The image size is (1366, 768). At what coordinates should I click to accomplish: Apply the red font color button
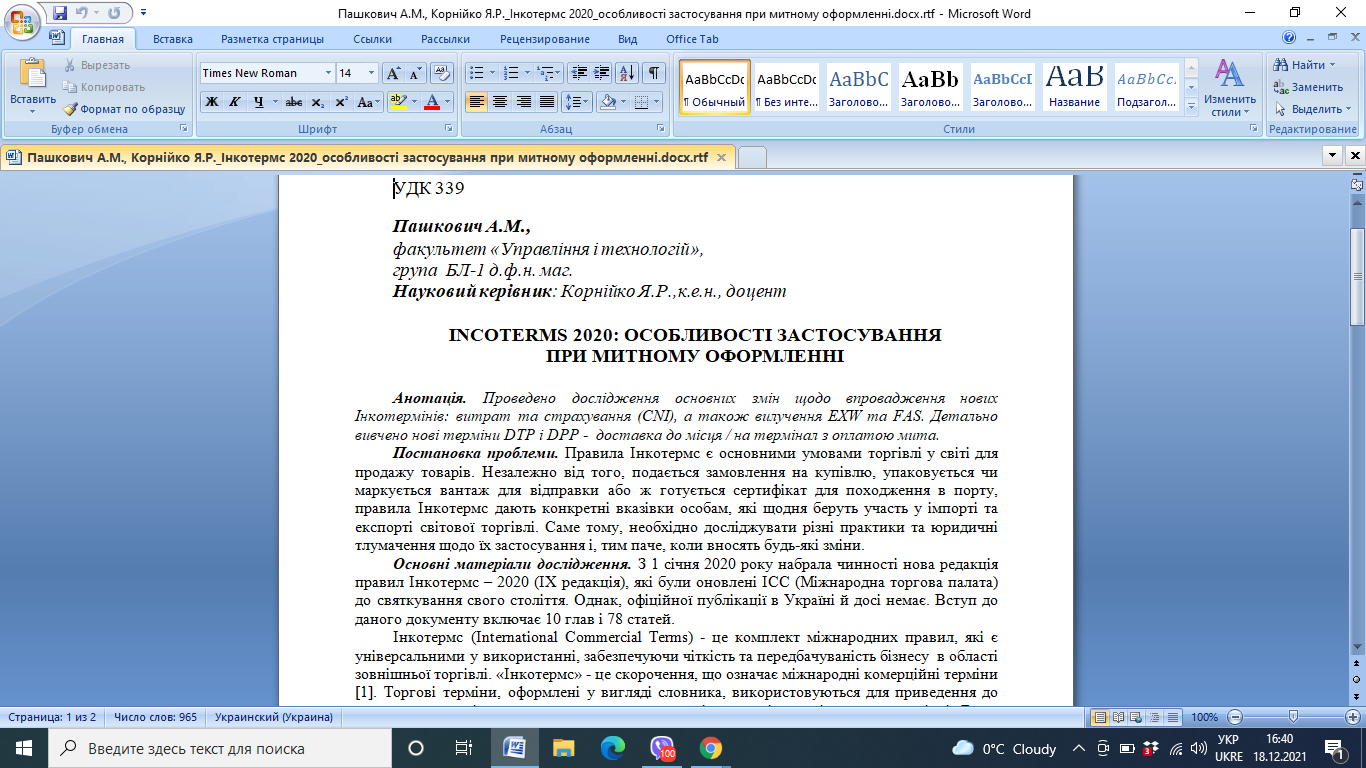point(431,102)
